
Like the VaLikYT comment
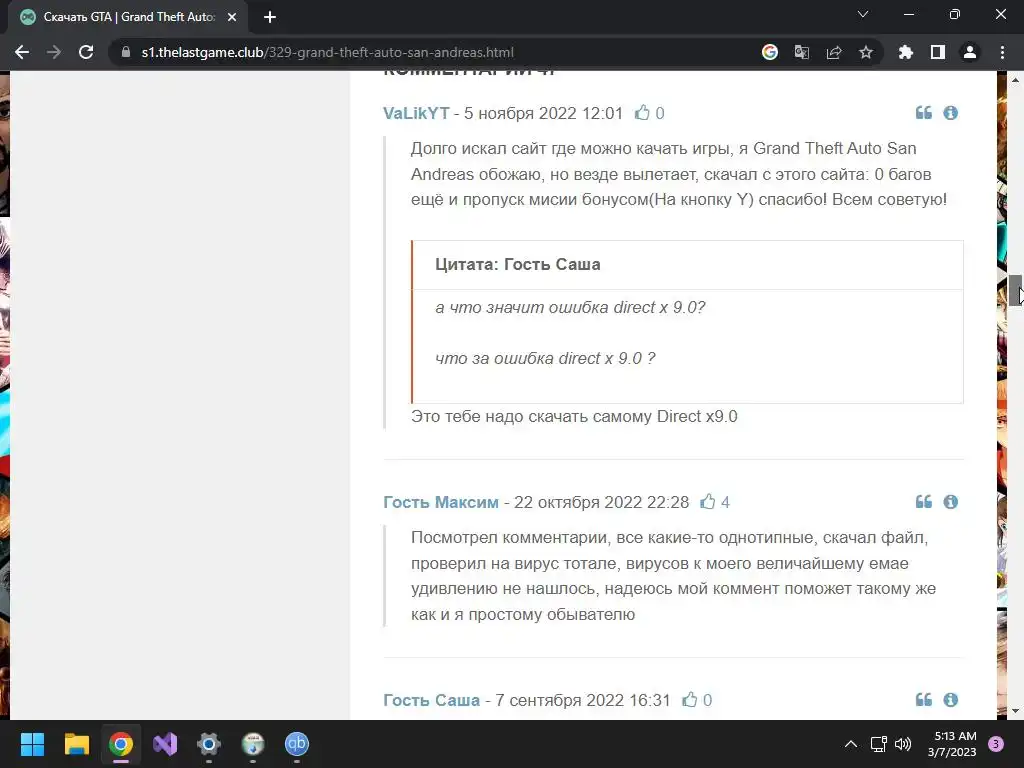point(643,113)
